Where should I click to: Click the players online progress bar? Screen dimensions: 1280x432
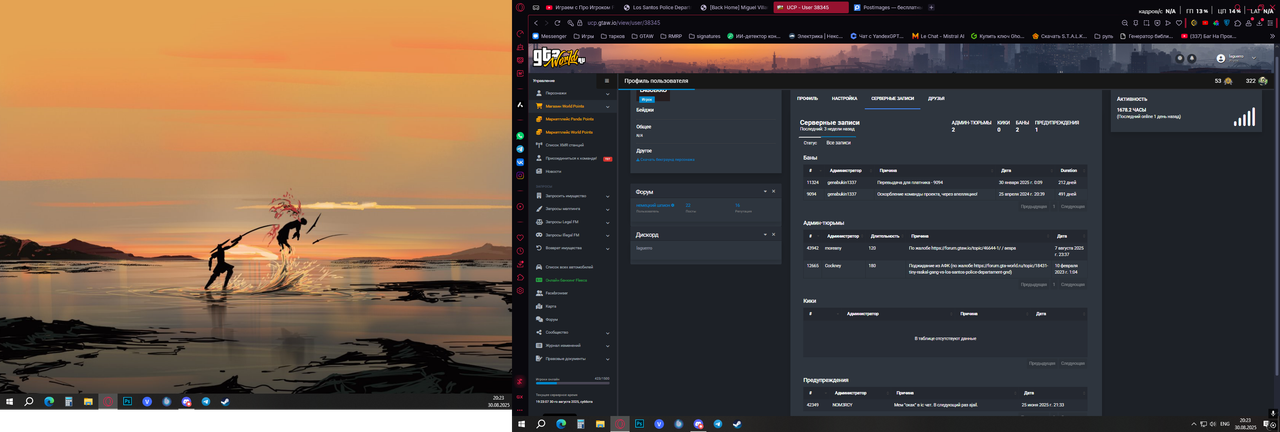pos(572,383)
